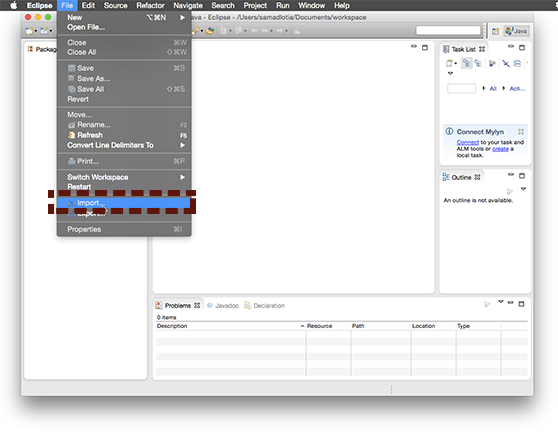Open the Problems view menu triangle
The width and height of the screenshot is (558, 434).
(501, 302)
